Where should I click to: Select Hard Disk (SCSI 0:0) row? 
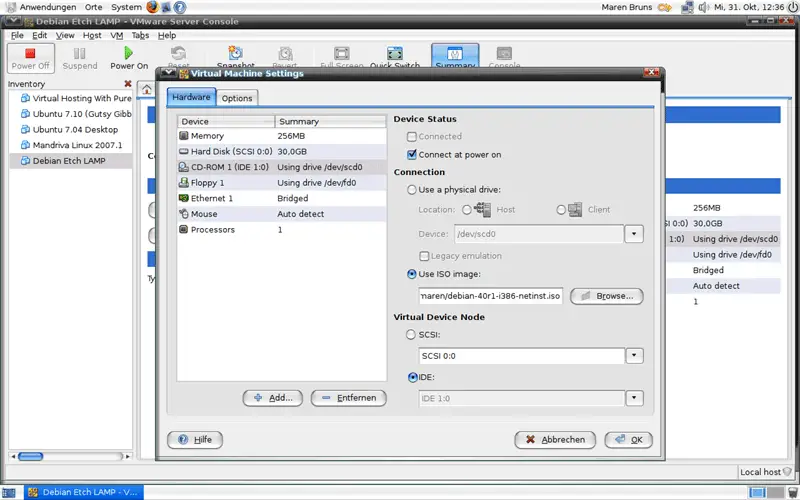tap(281, 152)
